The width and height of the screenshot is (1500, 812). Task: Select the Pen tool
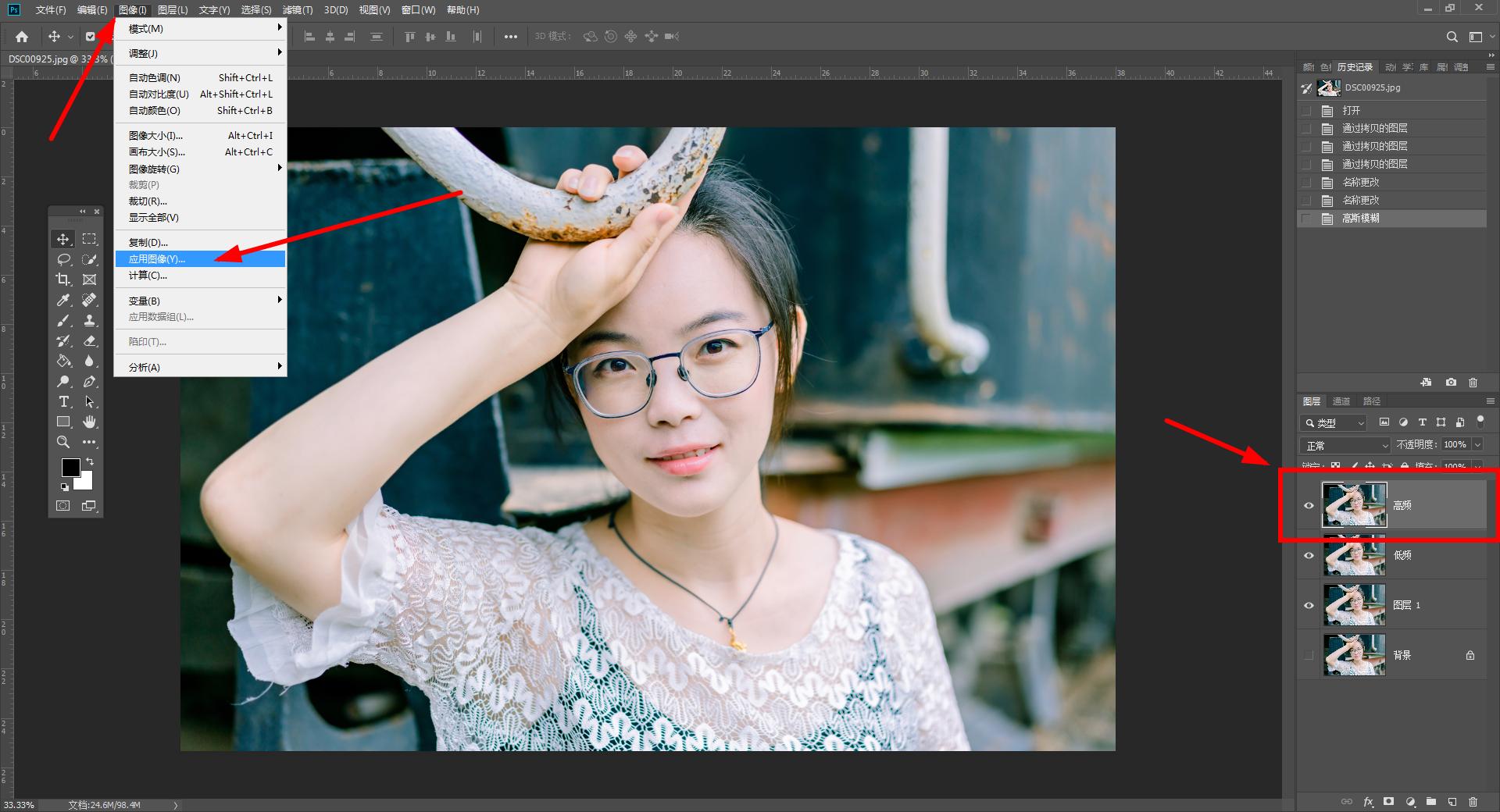click(90, 381)
